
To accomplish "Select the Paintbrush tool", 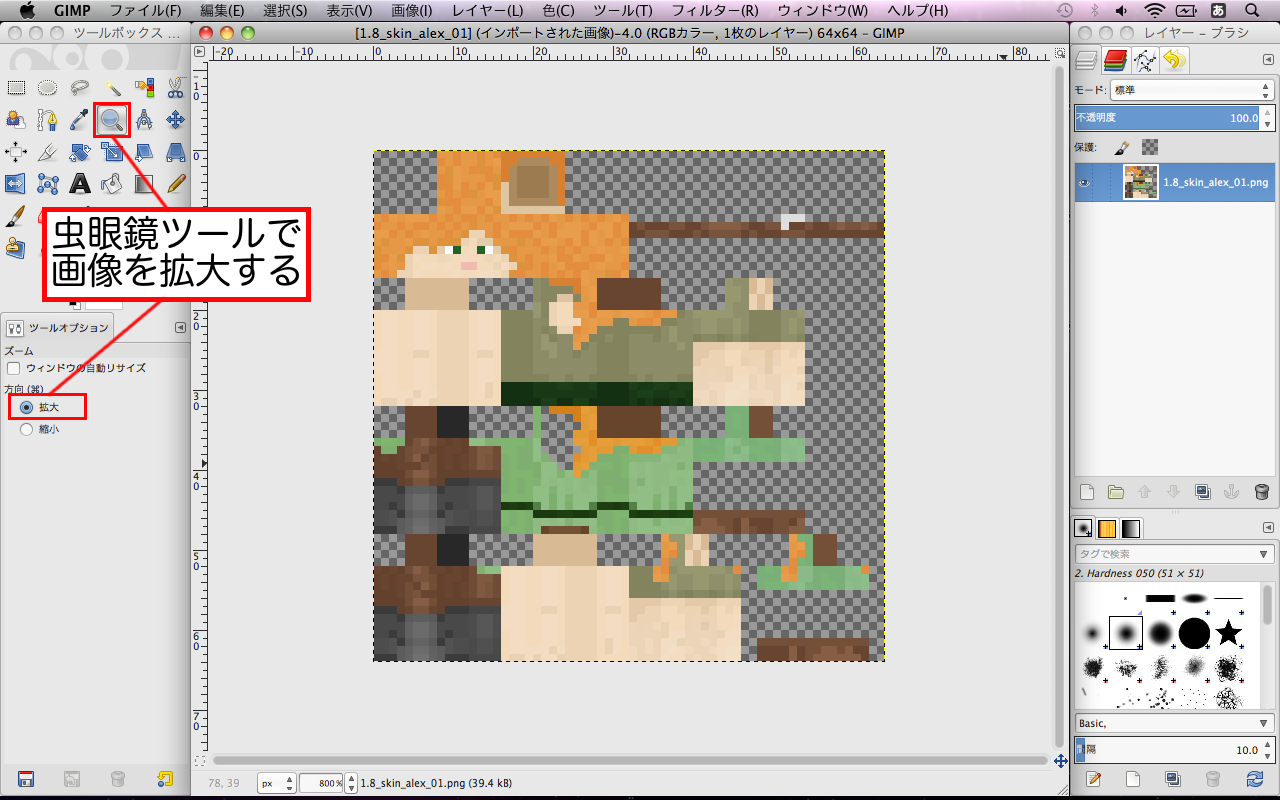I will point(16,216).
